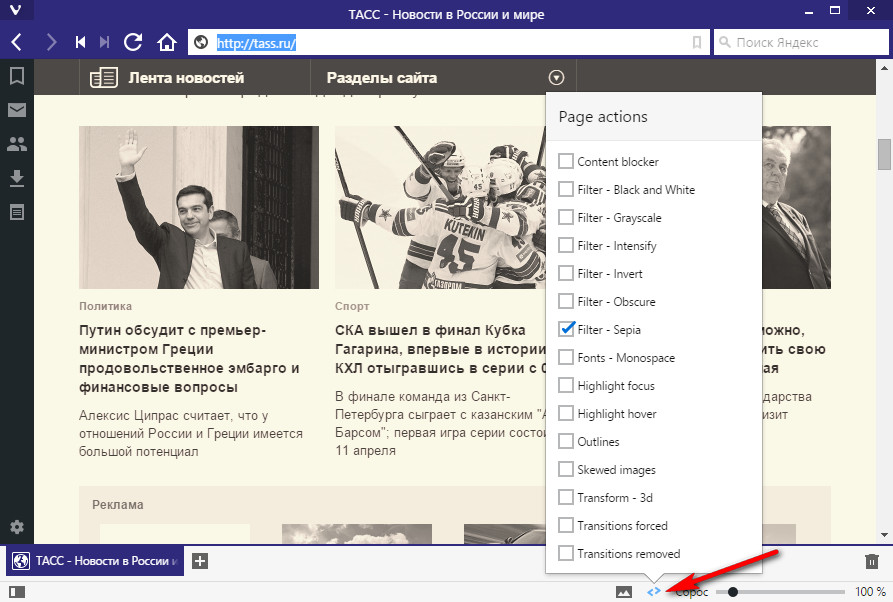The height and width of the screenshot is (602, 893).
Task: Open the Спорт category link
Action: [352, 306]
